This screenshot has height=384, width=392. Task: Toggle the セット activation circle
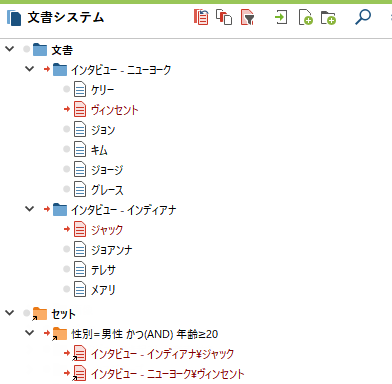[27, 313]
